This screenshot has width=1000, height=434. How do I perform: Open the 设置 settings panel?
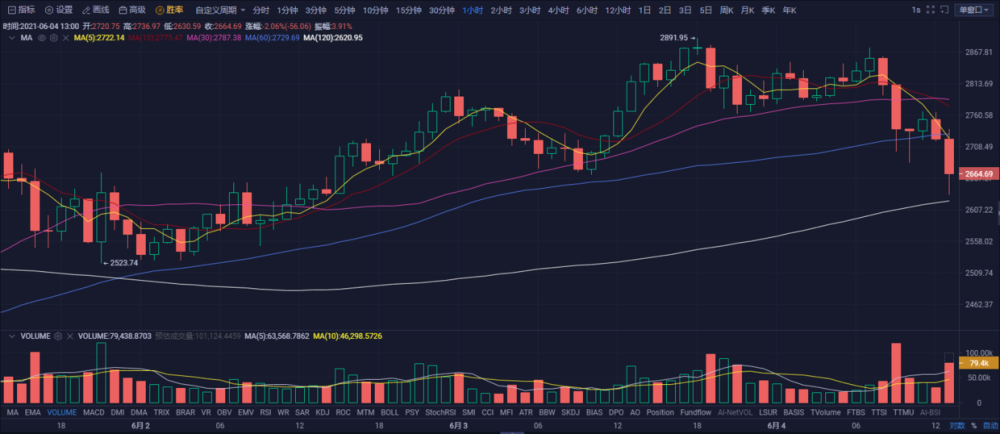[x=58, y=10]
